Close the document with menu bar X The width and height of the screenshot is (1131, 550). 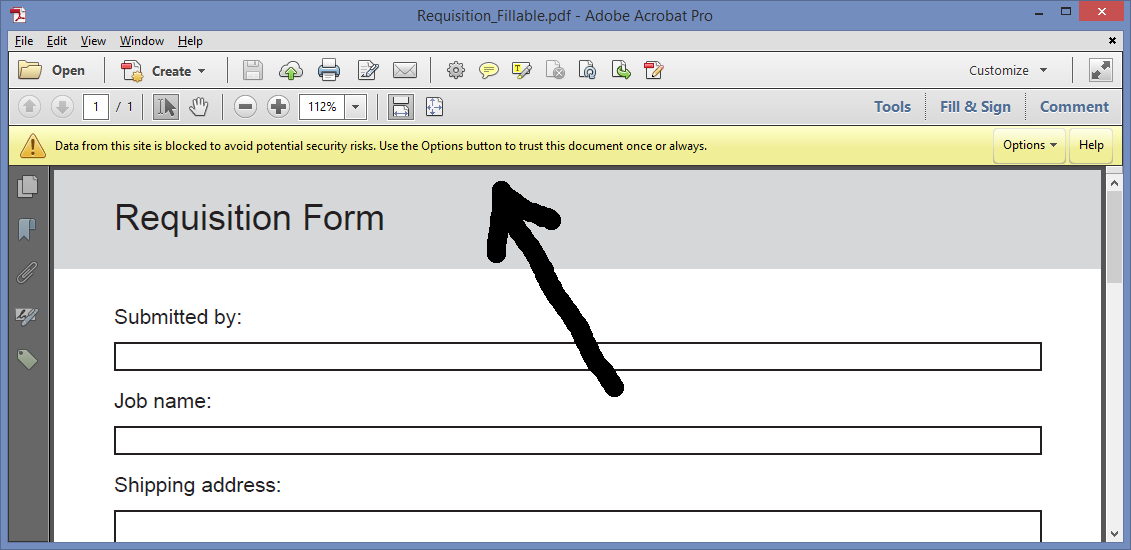pos(1112,40)
